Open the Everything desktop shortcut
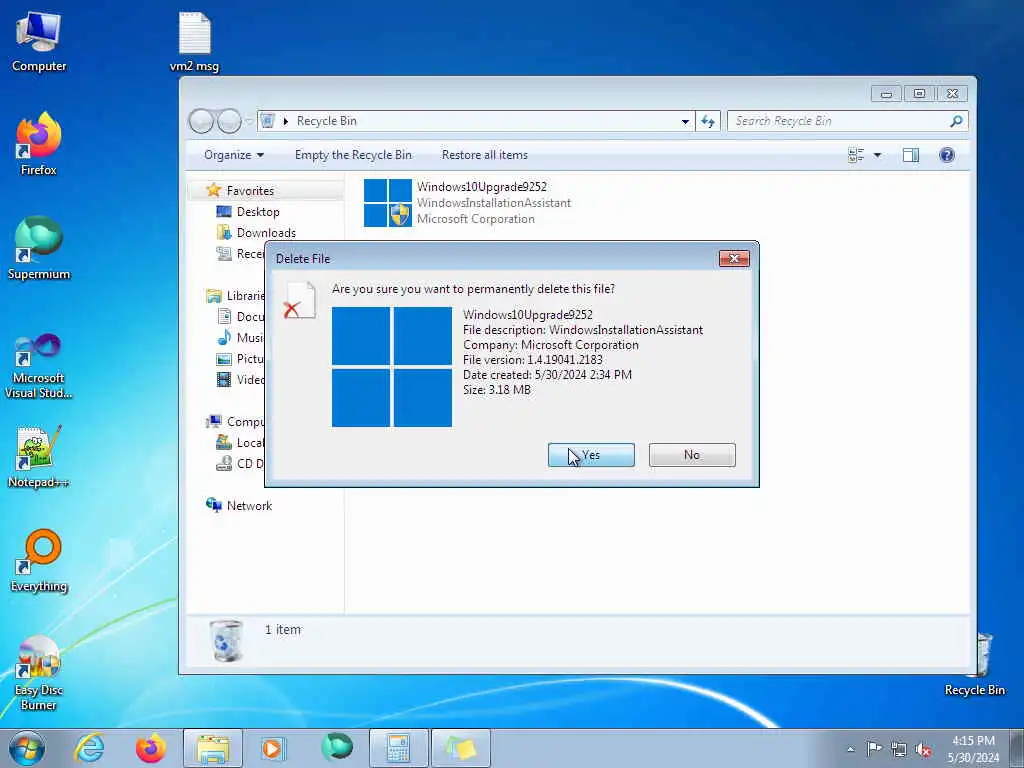This screenshot has width=1024, height=768. point(39,560)
